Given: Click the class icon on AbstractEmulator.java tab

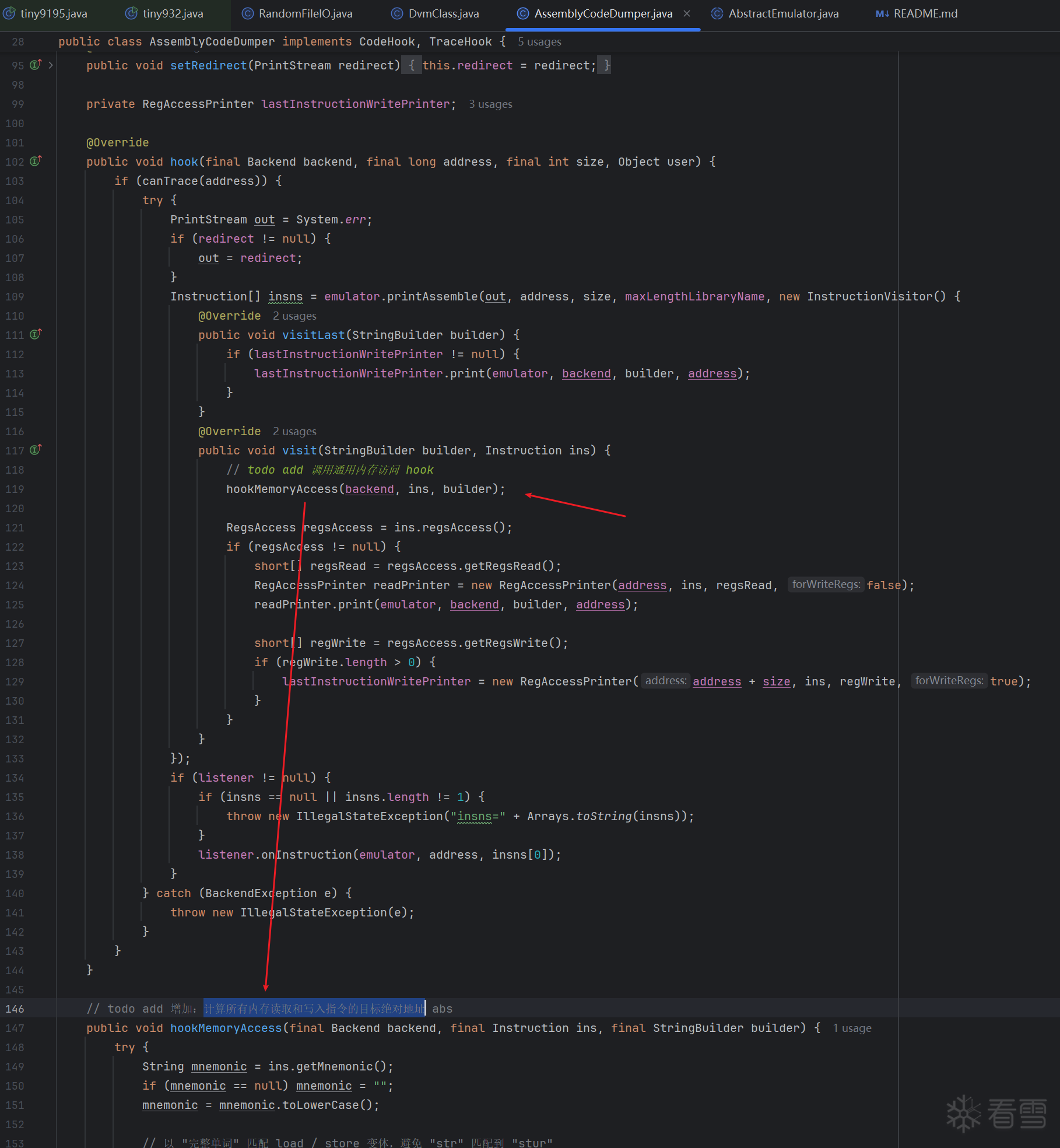Looking at the screenshot, I should [x=717, y=13].
